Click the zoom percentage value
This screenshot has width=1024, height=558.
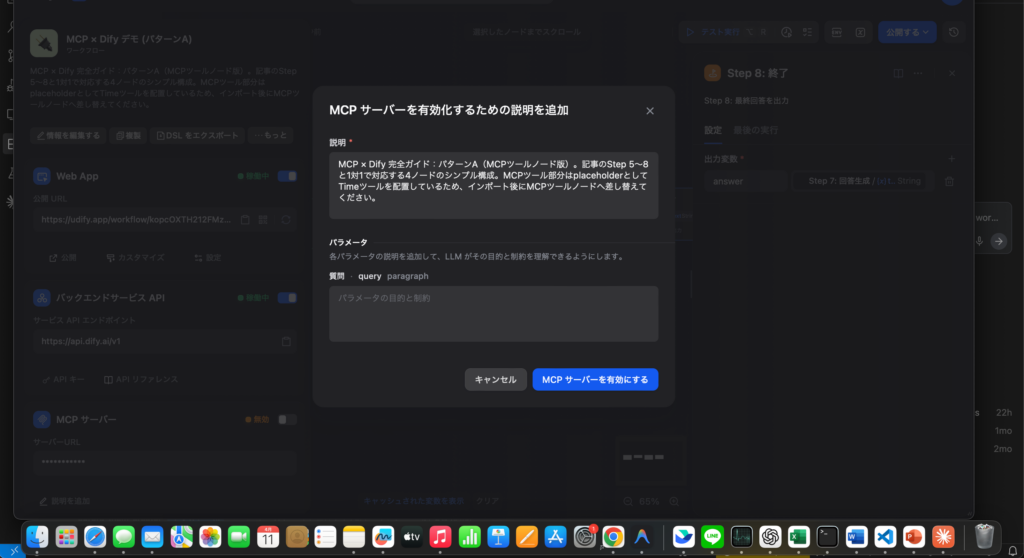[649, 502]
